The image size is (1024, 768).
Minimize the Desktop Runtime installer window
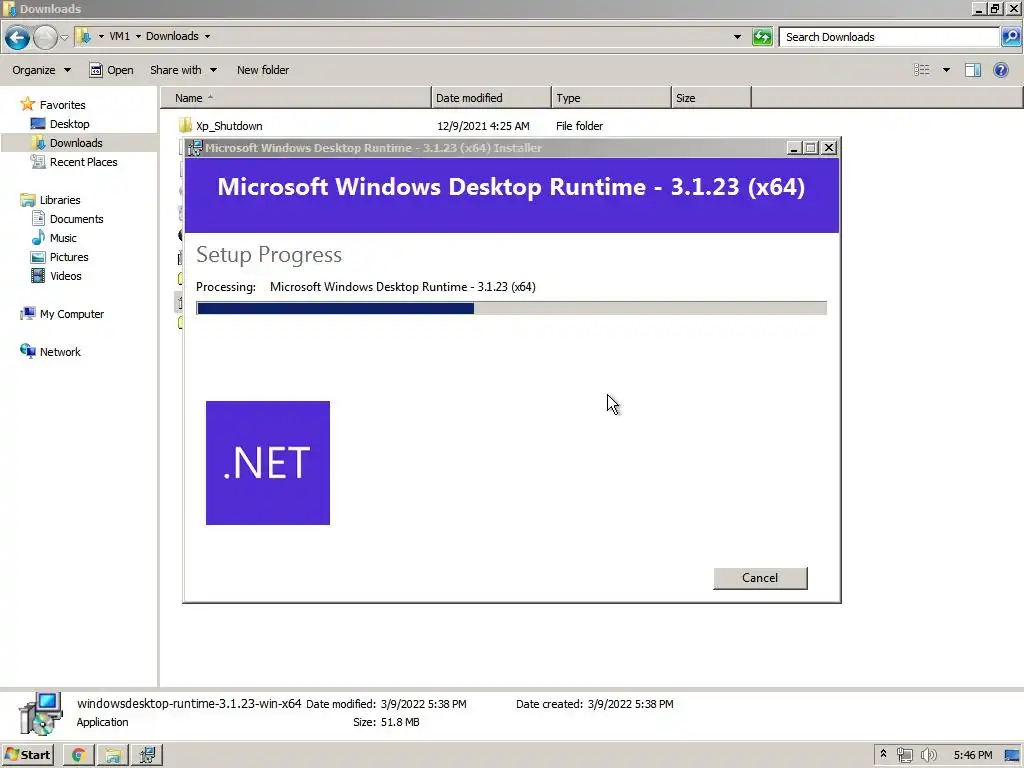[794, 148]
